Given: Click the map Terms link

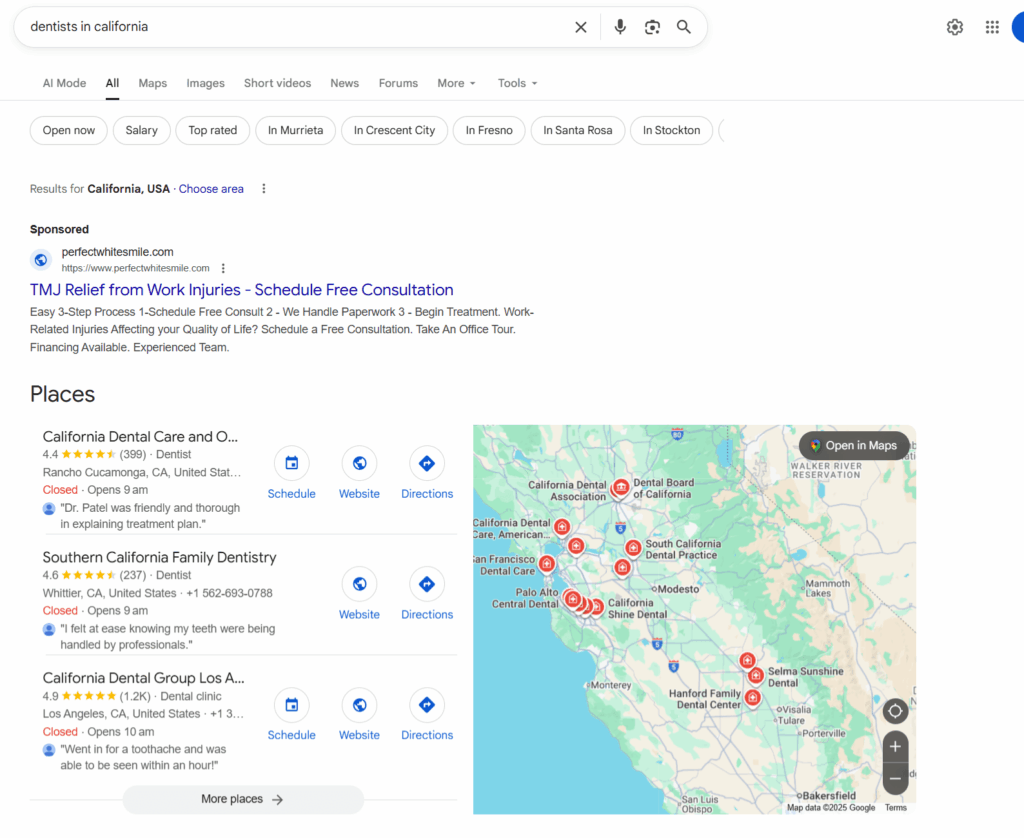Looking at the screenshot, I should coord(895,808).
